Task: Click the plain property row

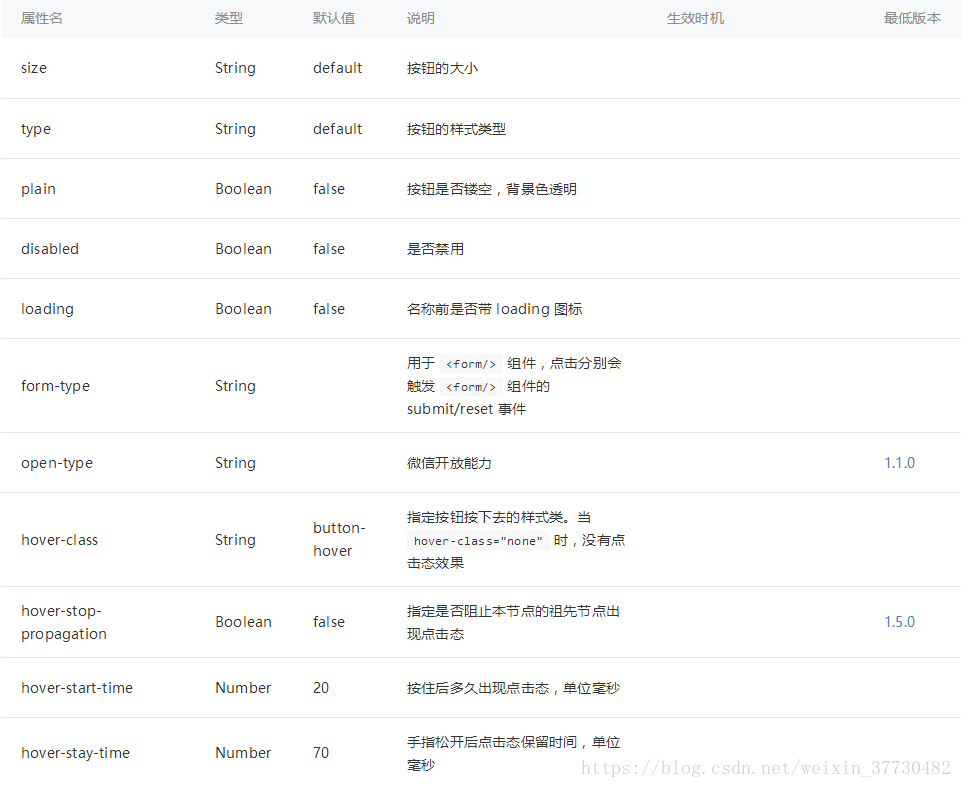Action: 38,188
